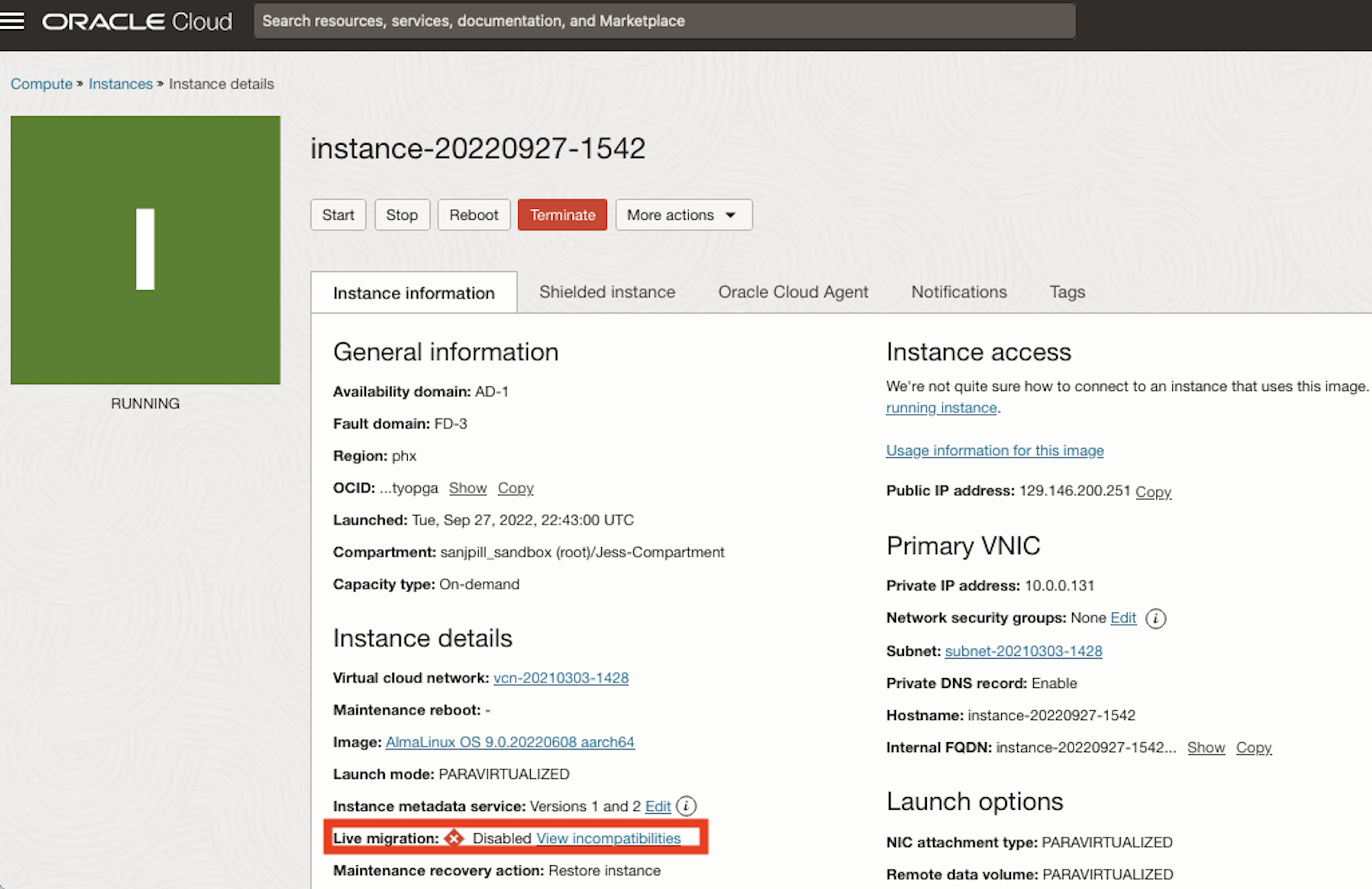Screen dimensions: 1372x889
Task: Select the Notifications tab
Action: tap(958, 292)
